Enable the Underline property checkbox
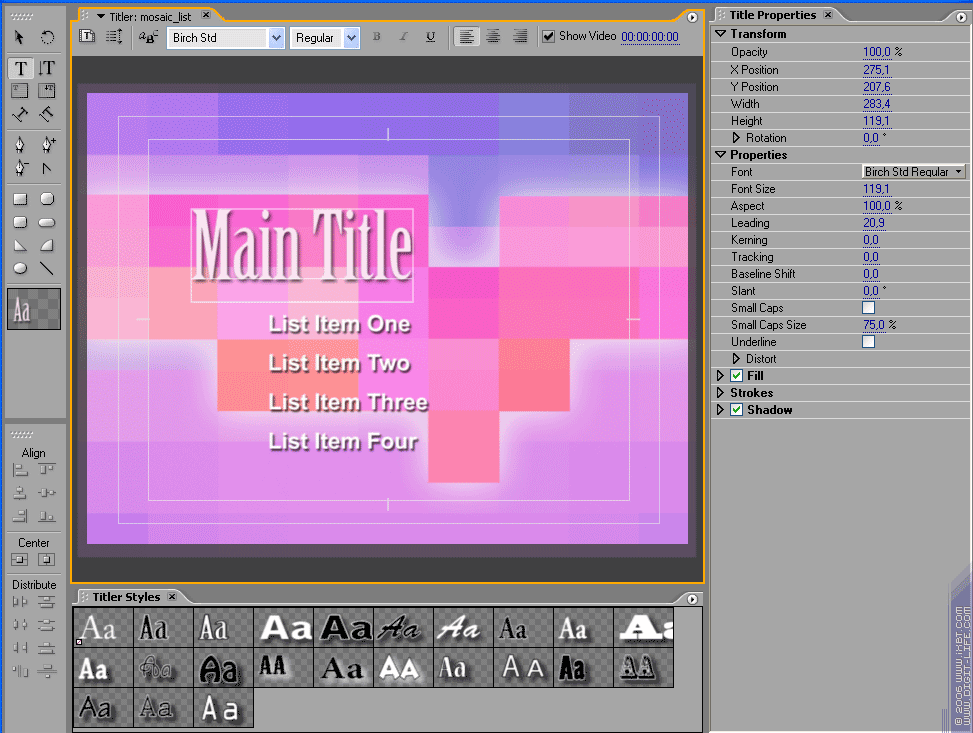The image size is (973, 733). click(869, 342)
